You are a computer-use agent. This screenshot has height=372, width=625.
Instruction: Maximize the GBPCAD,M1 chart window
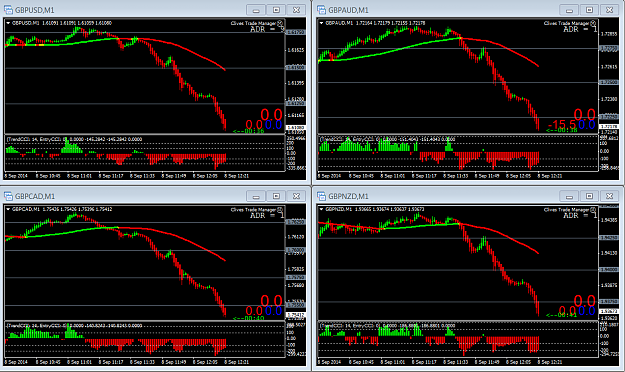point(276,196)
